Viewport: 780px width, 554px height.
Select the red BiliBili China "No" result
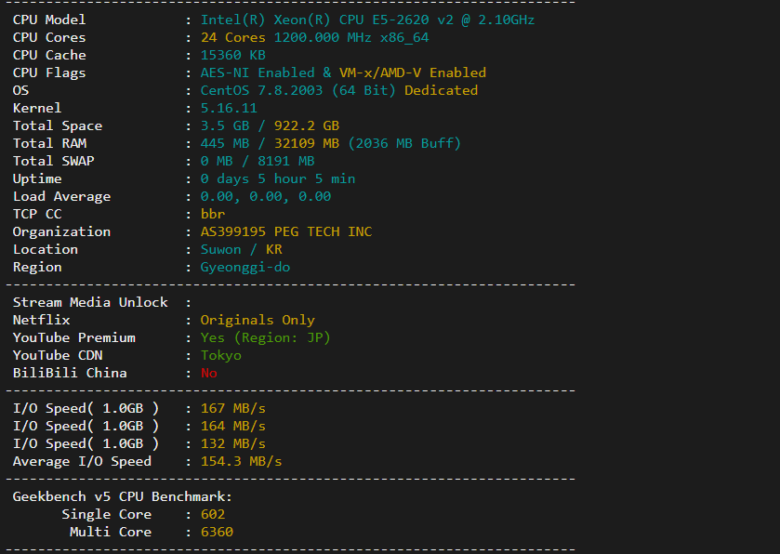pos(209,373)
